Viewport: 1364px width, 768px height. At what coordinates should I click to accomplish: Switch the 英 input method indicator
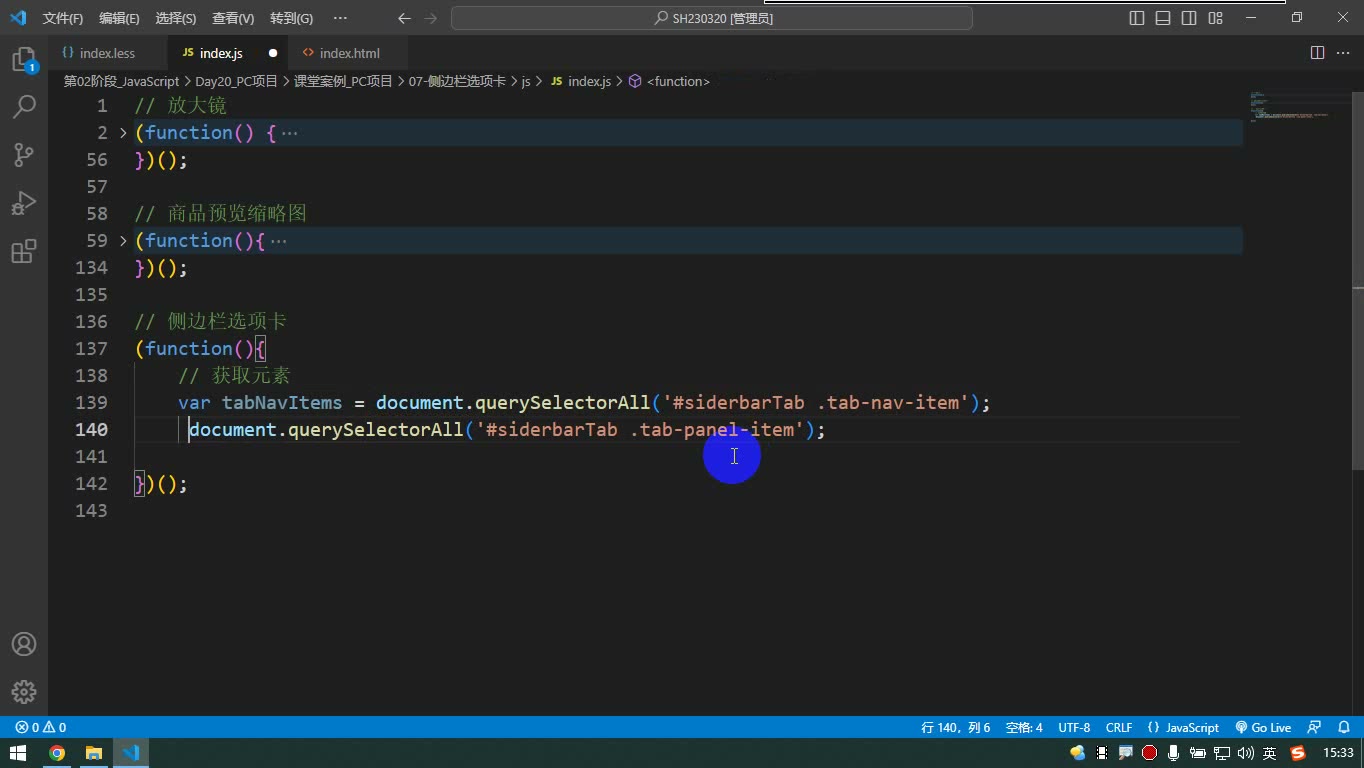click(1270, 753)
